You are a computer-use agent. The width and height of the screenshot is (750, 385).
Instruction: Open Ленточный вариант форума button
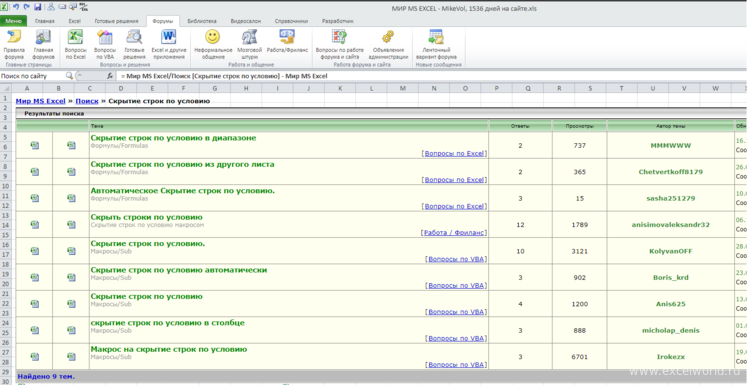click(436, 44)
